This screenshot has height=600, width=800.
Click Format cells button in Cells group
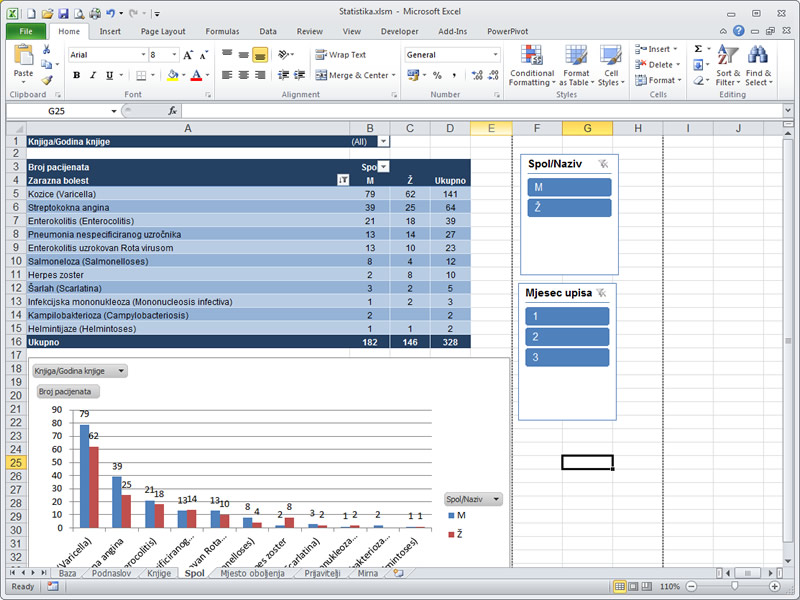pyautogui.click(x=658, y=80)
